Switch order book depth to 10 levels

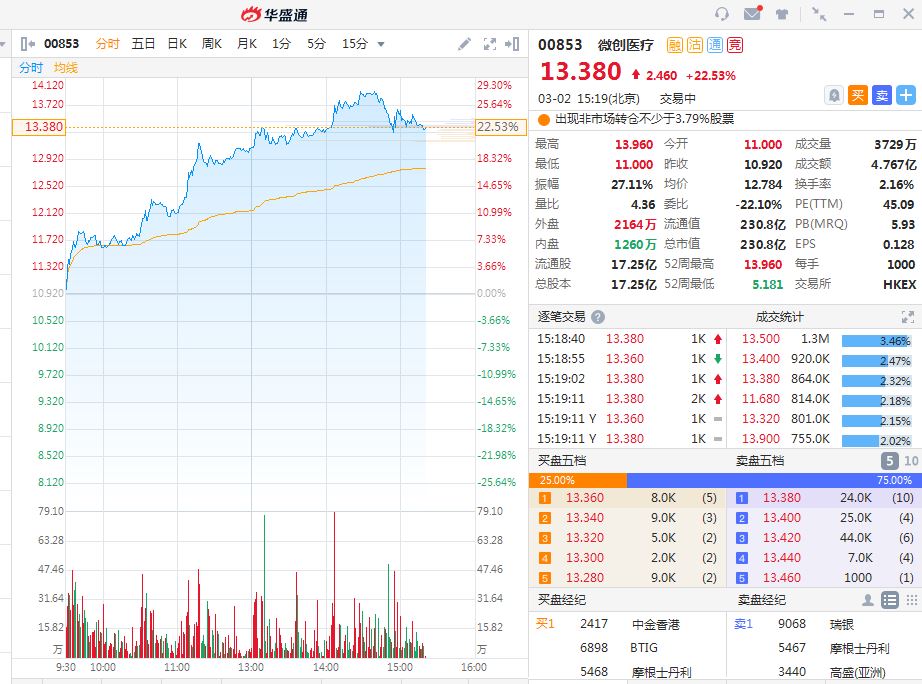[x=911, y=461]
